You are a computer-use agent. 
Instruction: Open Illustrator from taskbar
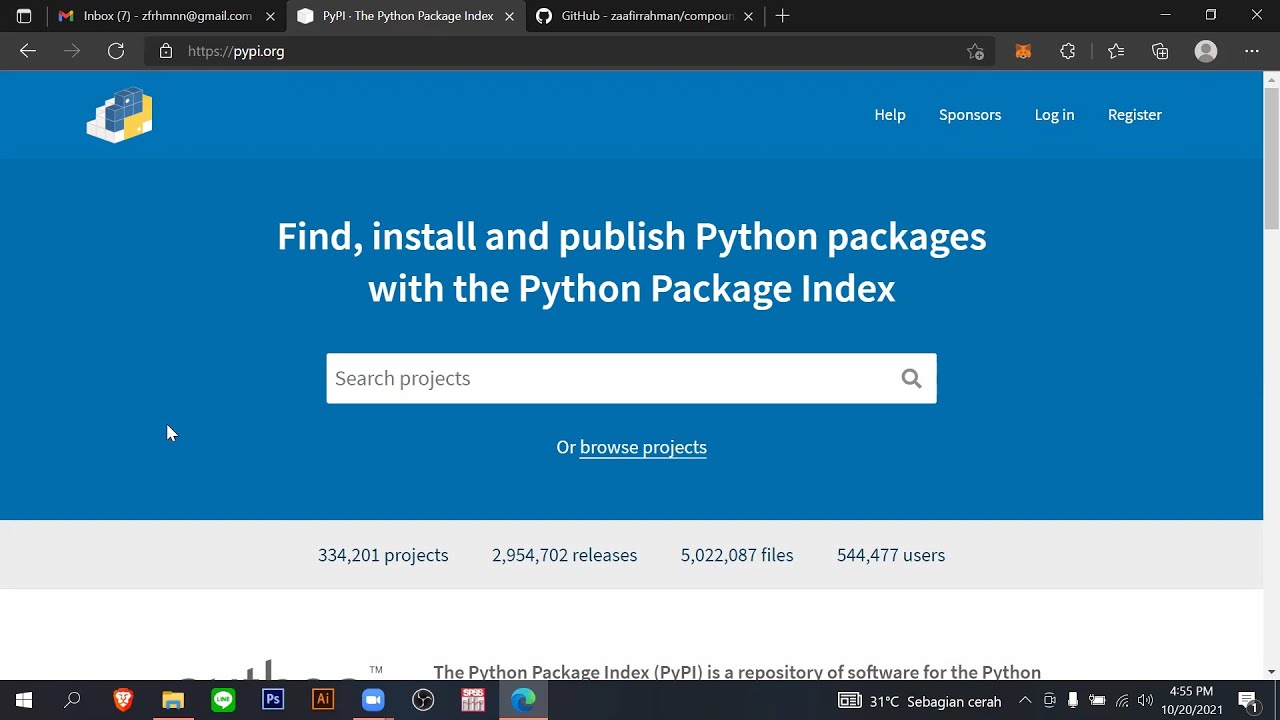coord(323,700)
